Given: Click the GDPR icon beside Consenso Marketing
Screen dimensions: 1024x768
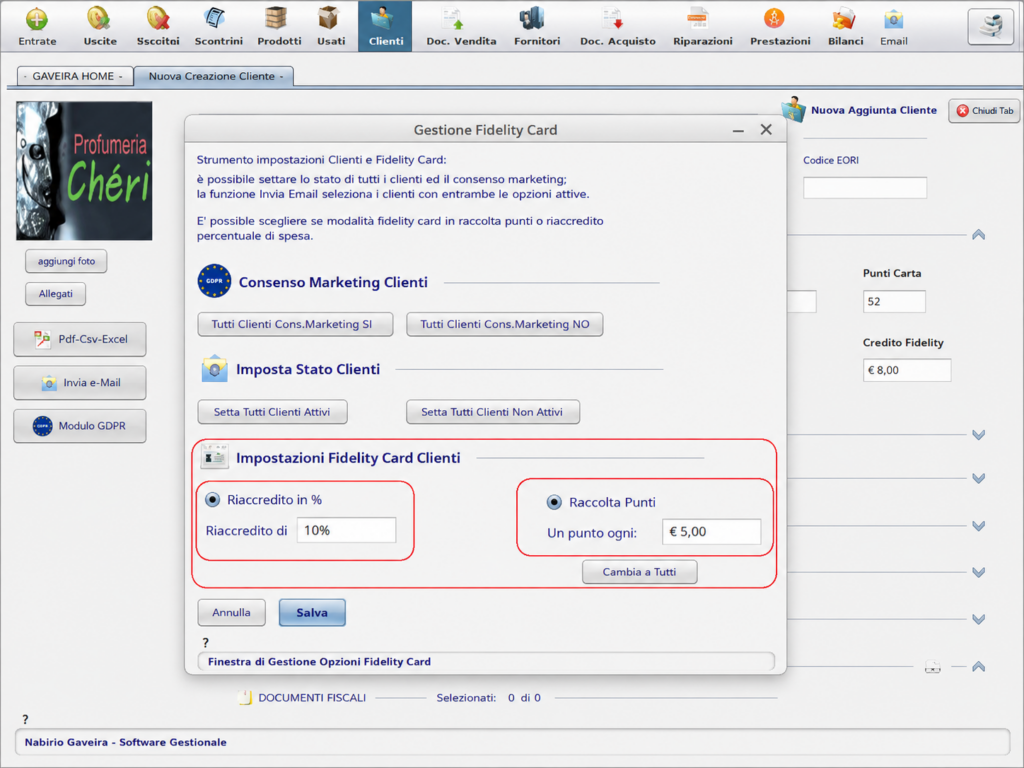Looking at the screenshot, I should click(x=214, y=281).
